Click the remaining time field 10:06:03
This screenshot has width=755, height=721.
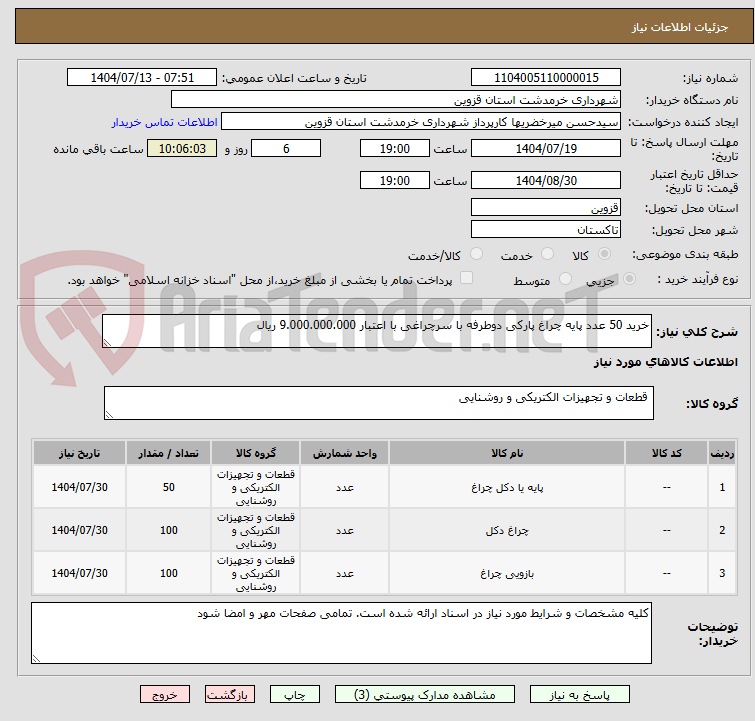[181, 149]
